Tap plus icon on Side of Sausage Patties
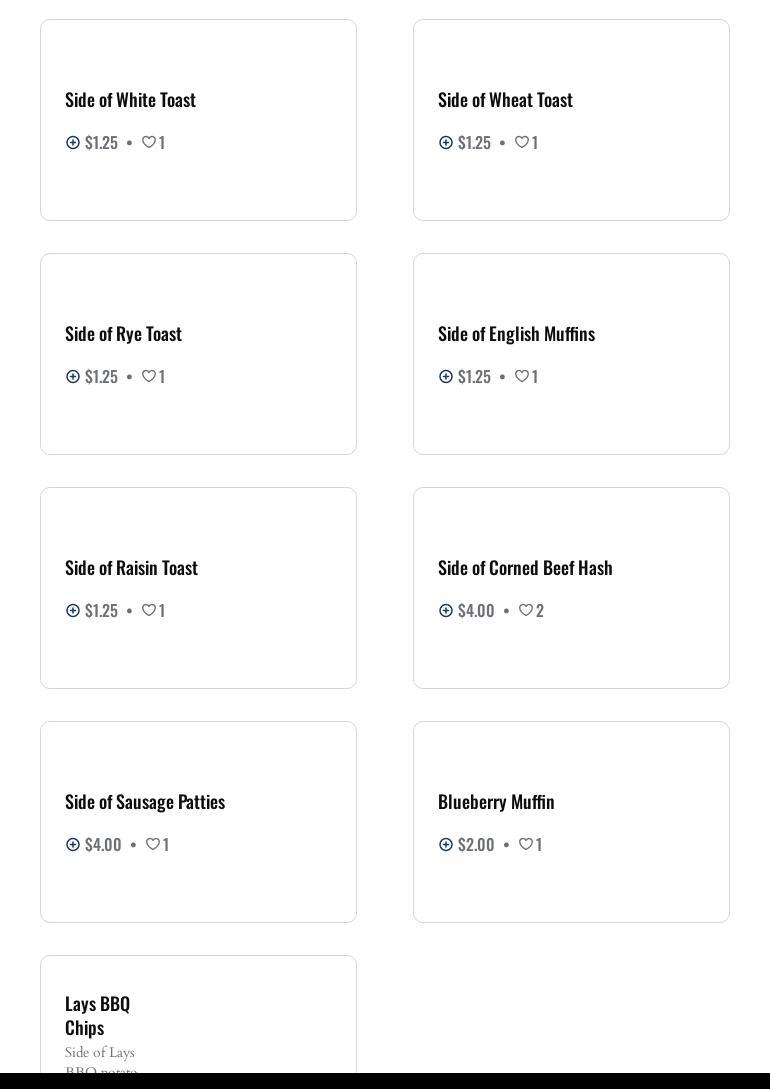 pyautogui.click(x=73, y=845)
